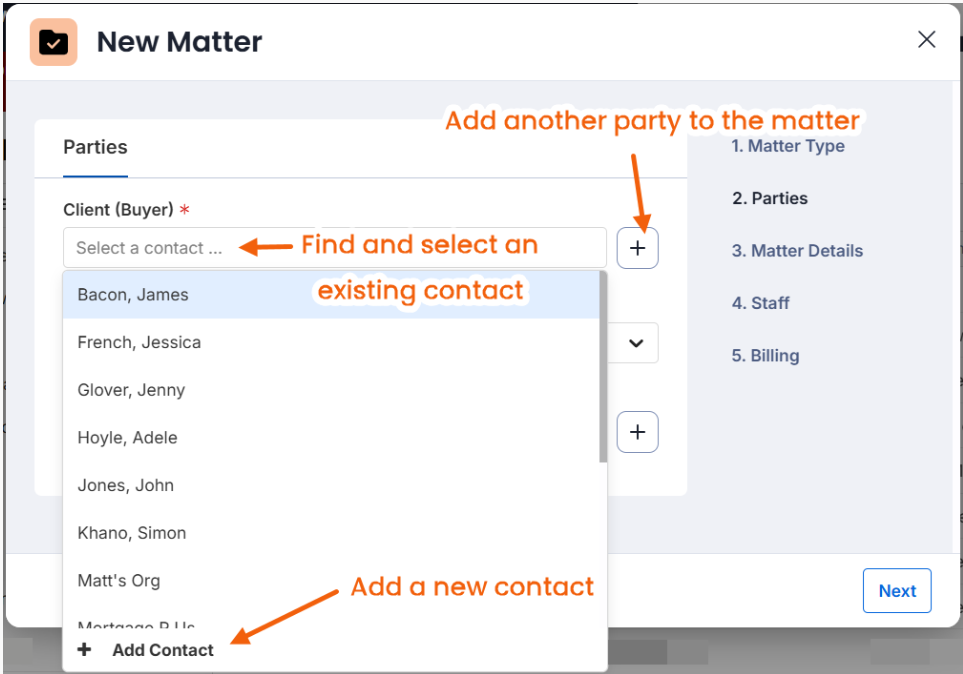Viewport: 963px width, 674px height.
Task: Select Khano, Simon contact
Action: (x=331, y=533)
